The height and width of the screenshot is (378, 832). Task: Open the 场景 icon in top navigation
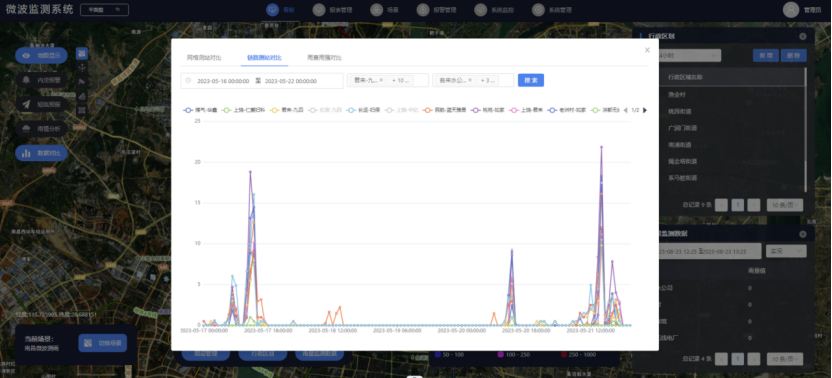[376, 10]
